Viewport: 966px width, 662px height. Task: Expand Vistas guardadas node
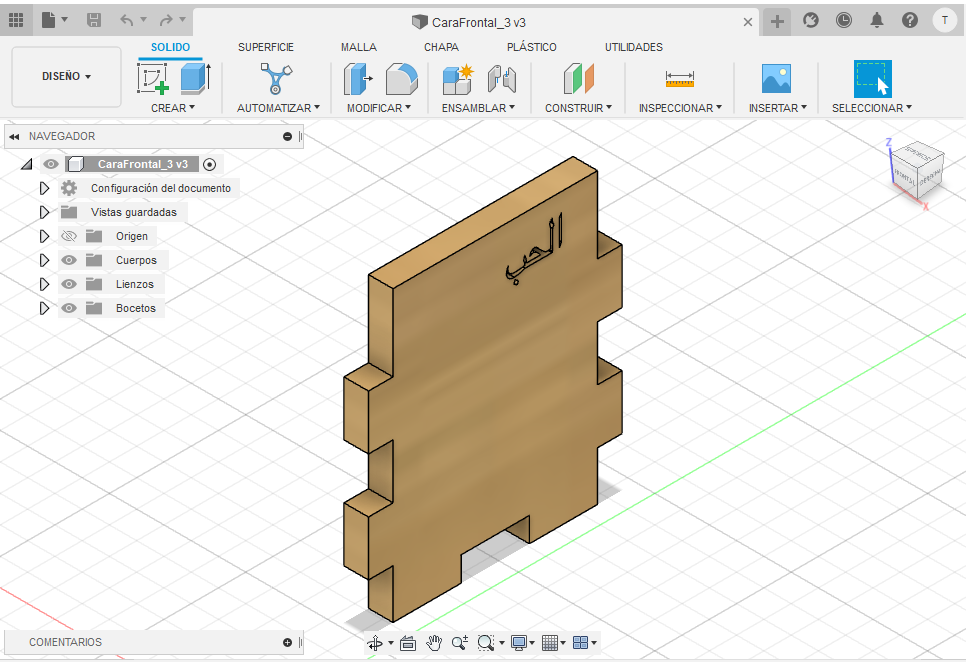(x=44, y=212)
